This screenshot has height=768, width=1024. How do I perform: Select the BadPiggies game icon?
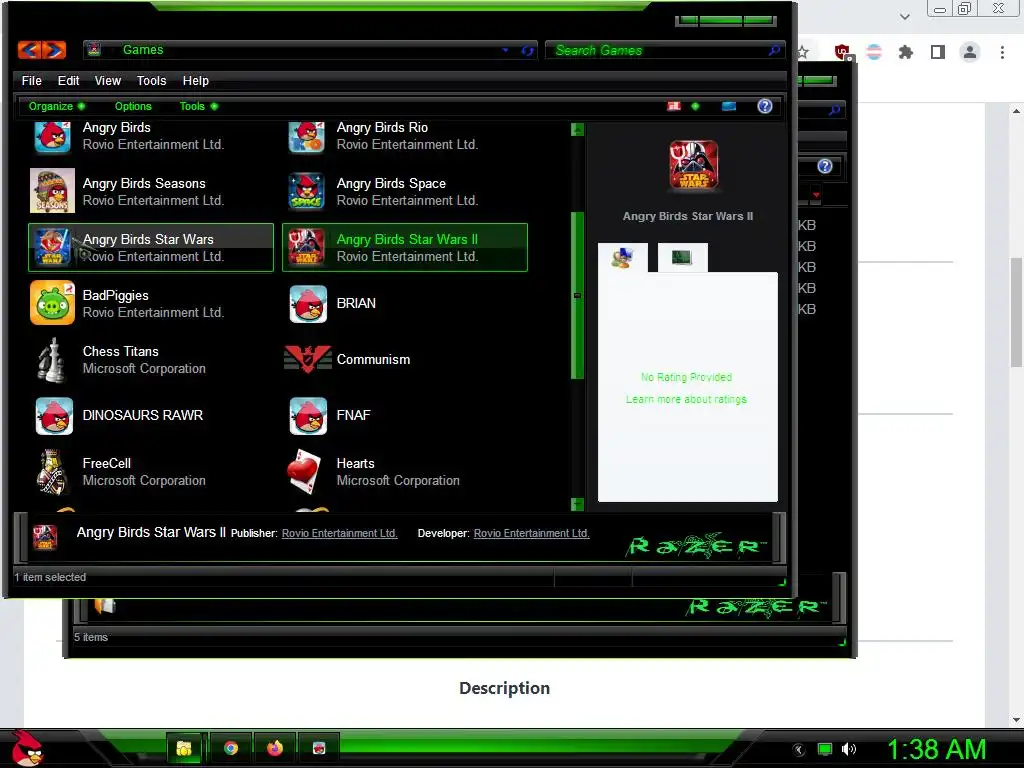[52, 303]
